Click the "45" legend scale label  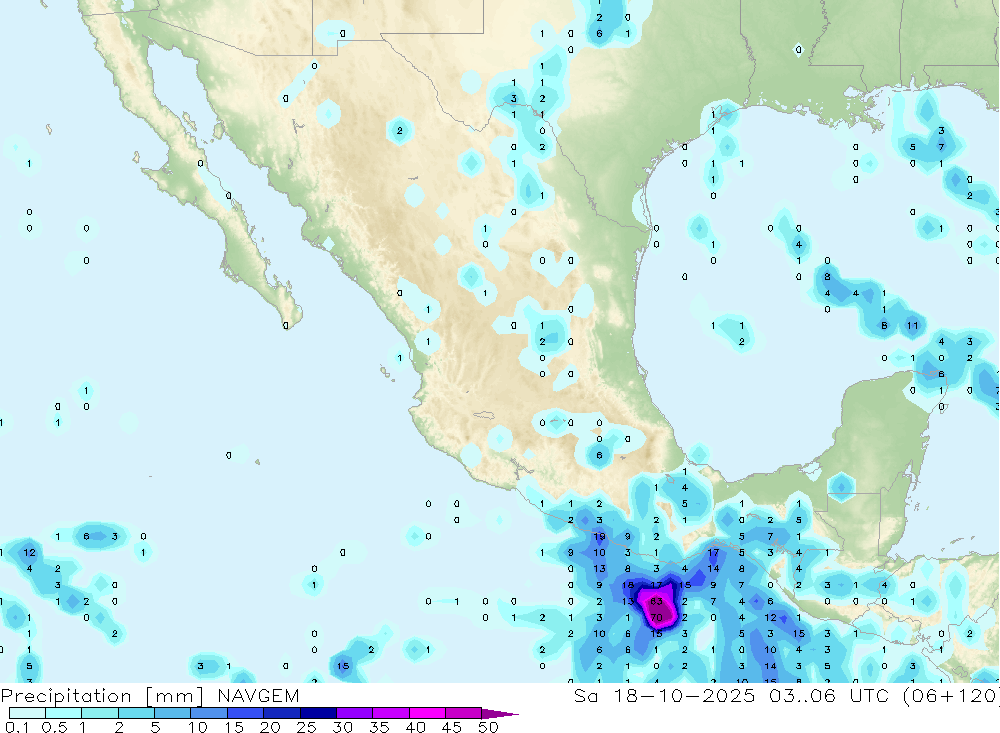452,727
